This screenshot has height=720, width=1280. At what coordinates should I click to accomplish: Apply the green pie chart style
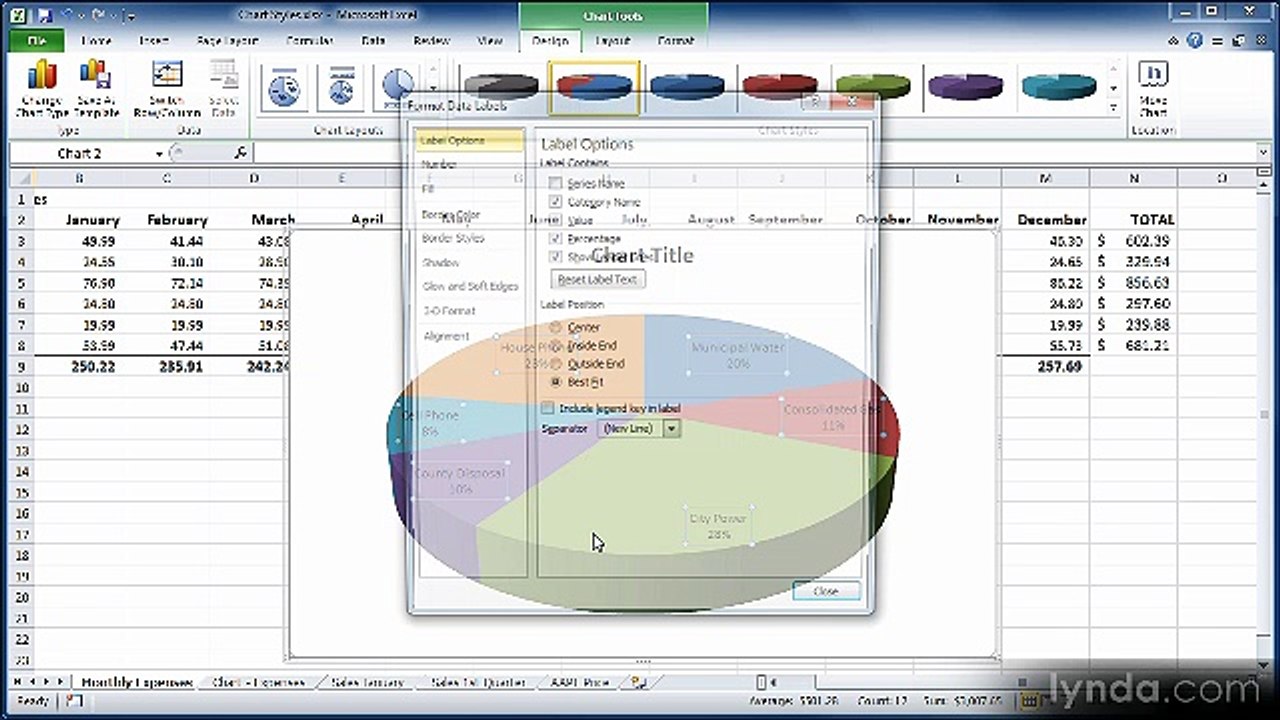(x=872, y=87)
